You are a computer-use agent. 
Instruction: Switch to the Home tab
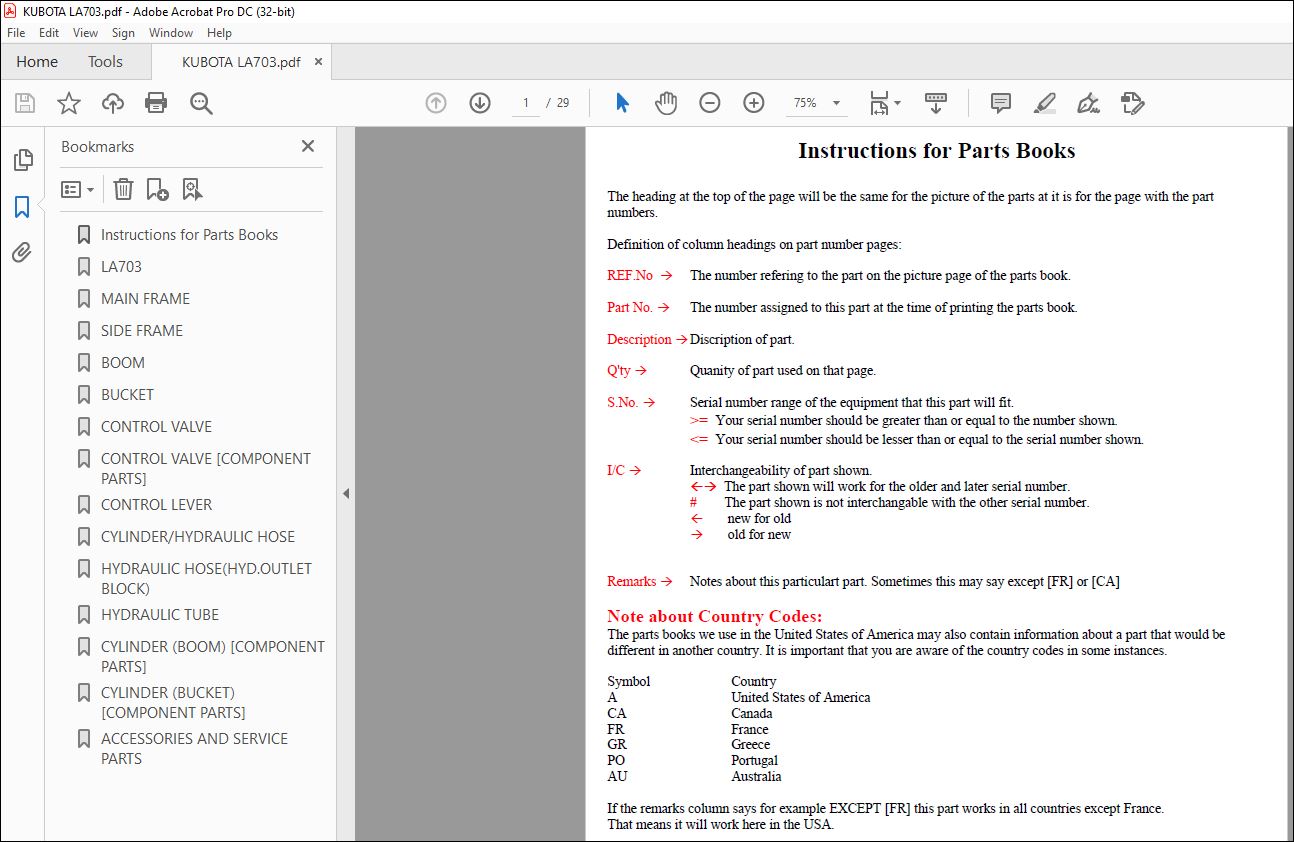[37, 62]
